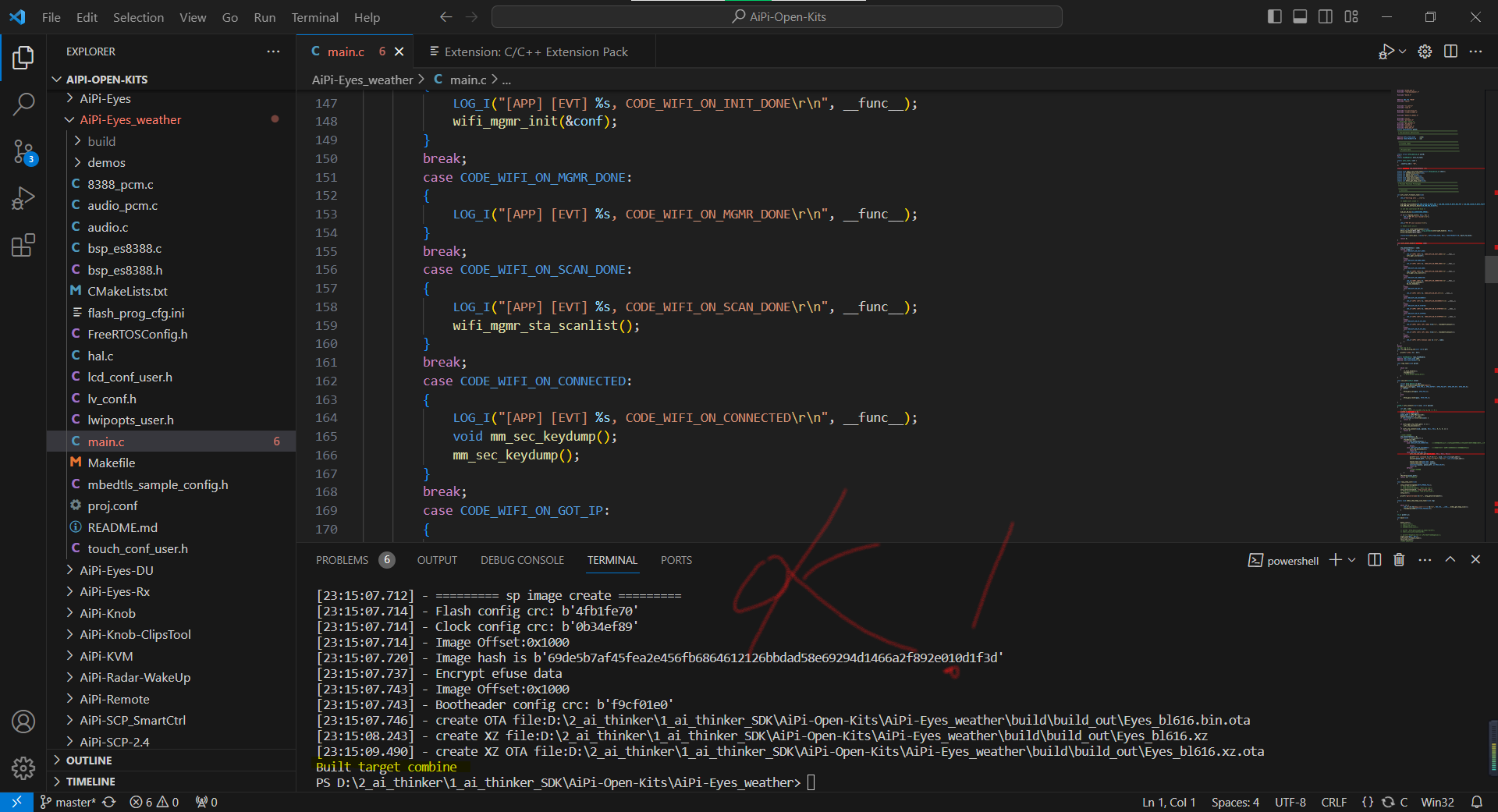This screenshot has height=812, width=1498.
Task: Toggle panel layout icon in title bar
Action: click(x=1300, y=16)
